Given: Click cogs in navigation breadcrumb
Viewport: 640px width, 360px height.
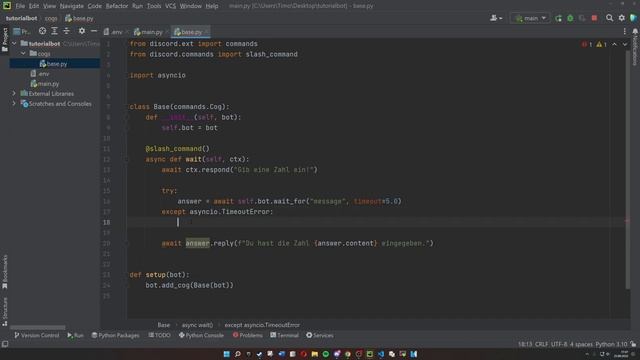Looking at the screenshot, I should click(51, 18).
